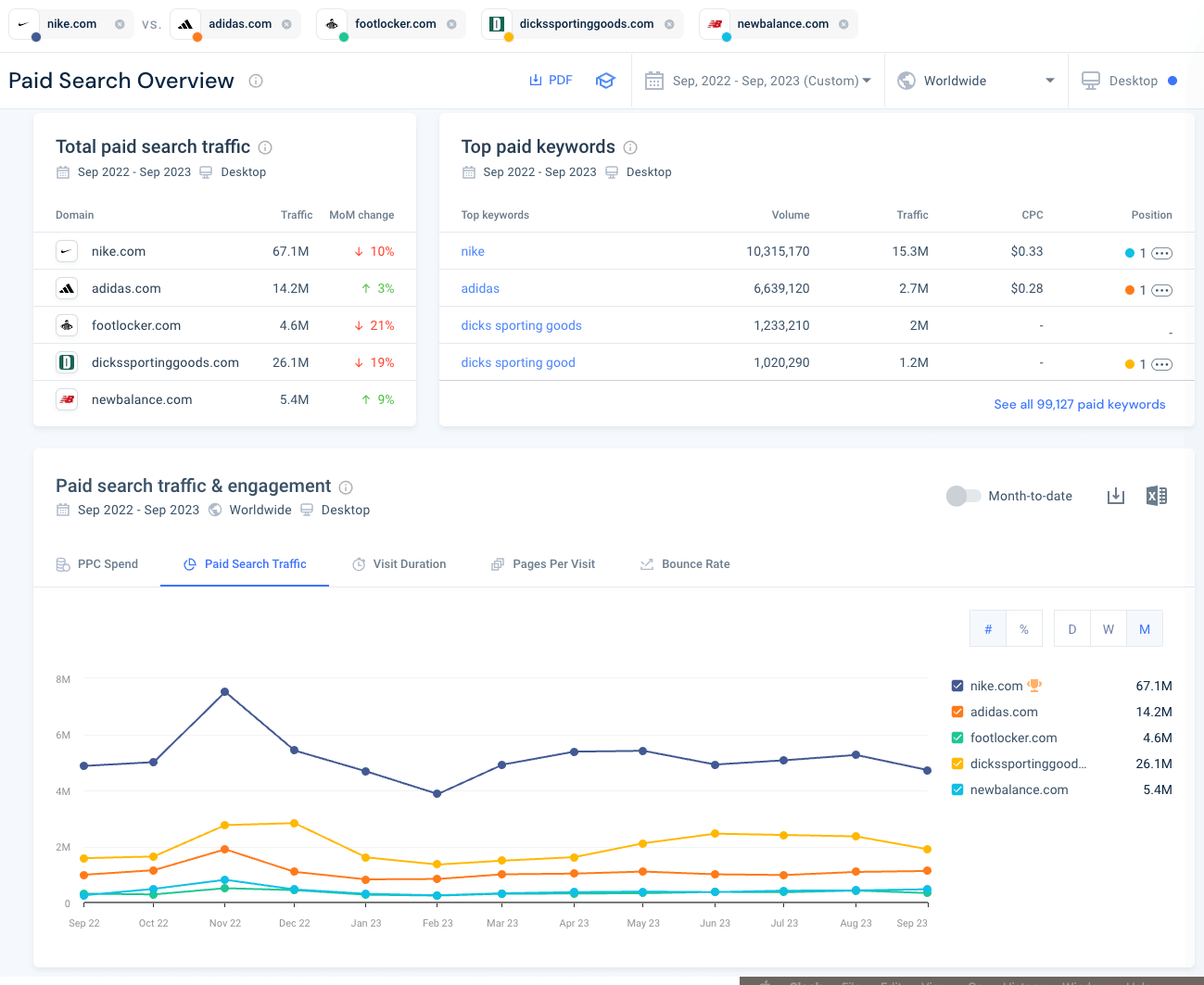
Task: Select nike.com domain chip at top
Action: point(71,25)
